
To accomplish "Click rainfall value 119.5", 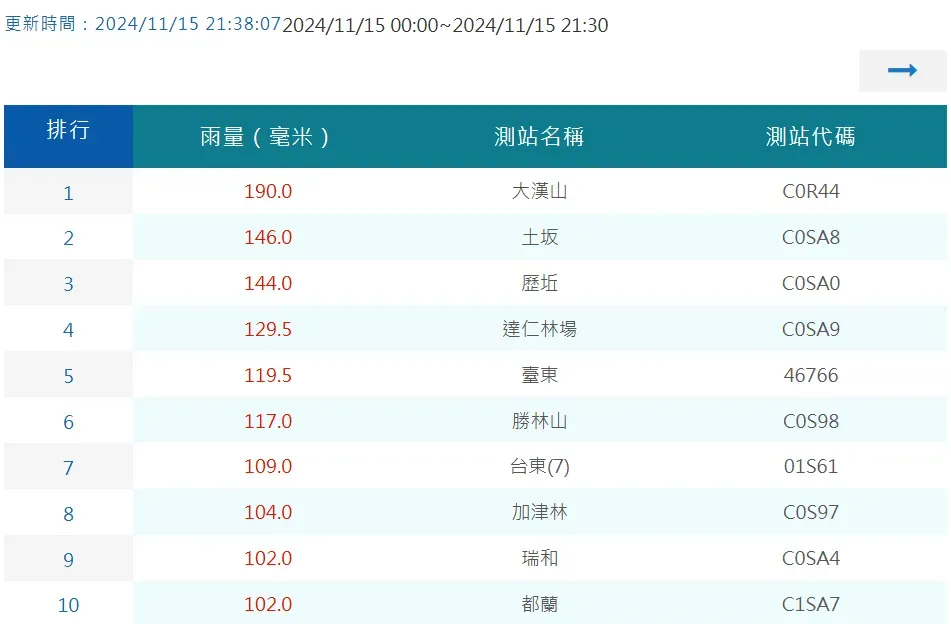I will 268,375.
